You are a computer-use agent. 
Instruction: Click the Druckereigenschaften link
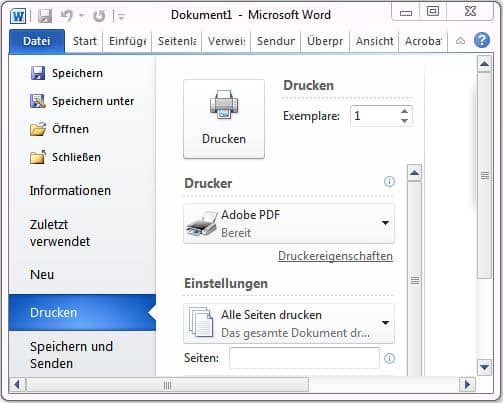click(x=335, y=256)
